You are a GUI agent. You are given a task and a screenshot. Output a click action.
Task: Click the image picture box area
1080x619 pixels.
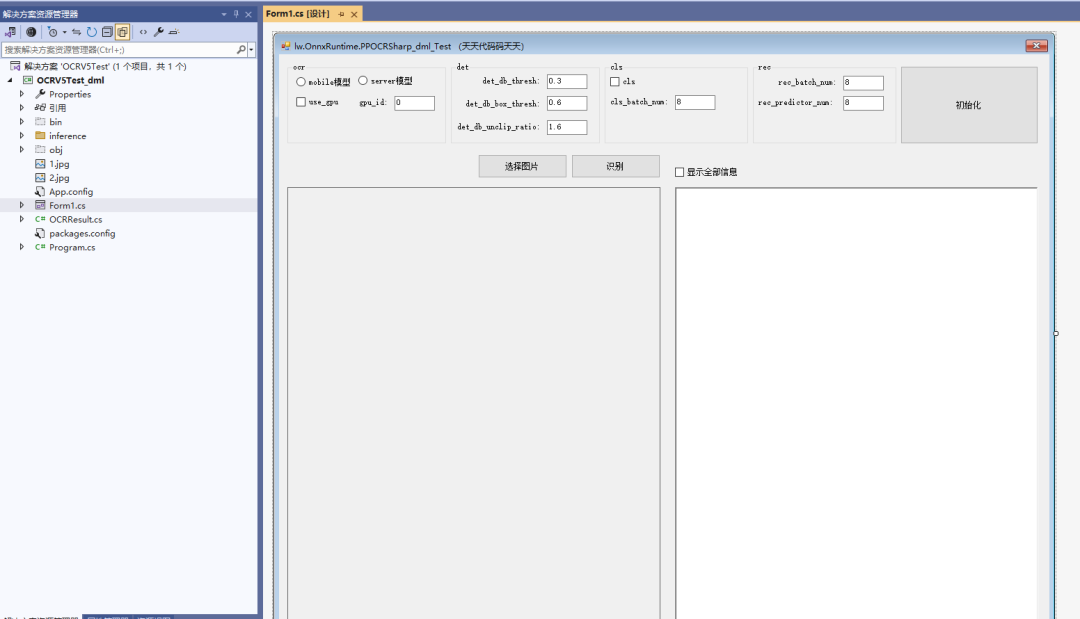(x=474, y=403)
